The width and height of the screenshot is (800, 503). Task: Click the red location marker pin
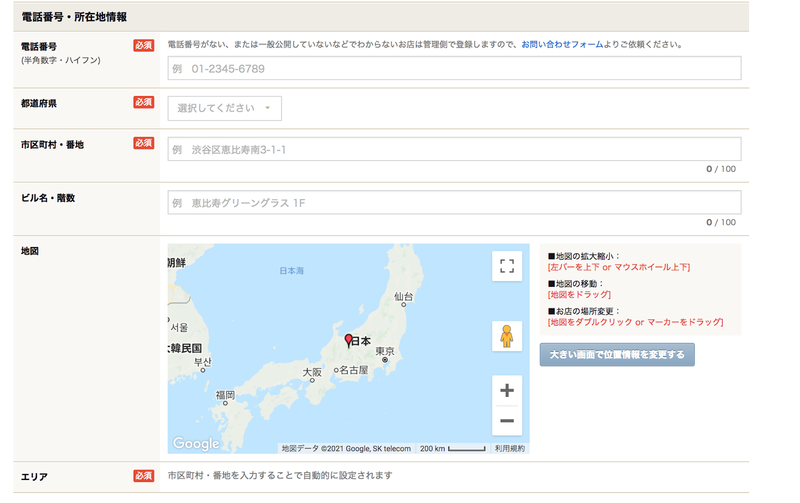tap(348, 341)
